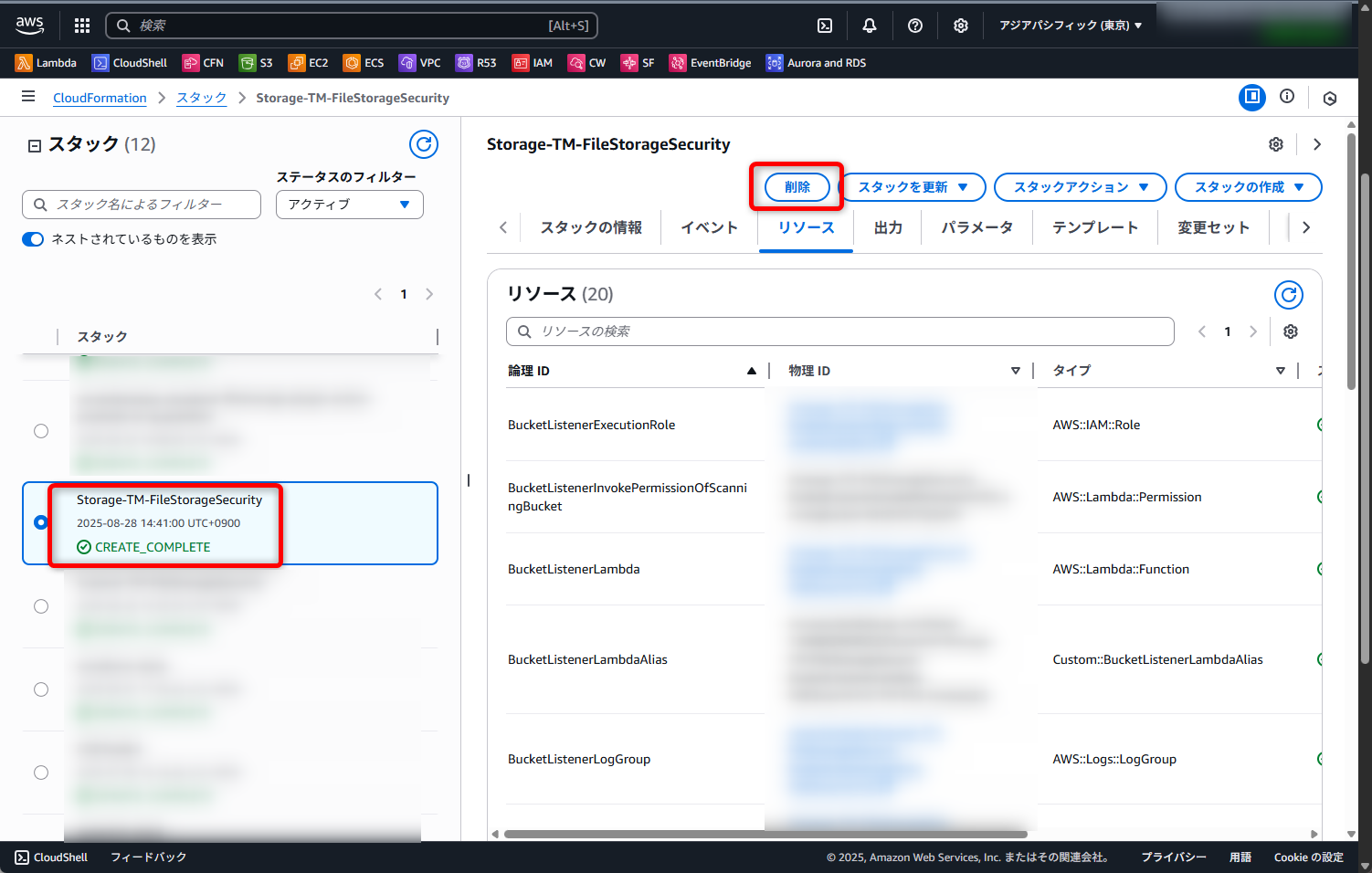The image size is (1372, 873).
Task: Open the EventBridge shortcut
Action: coord(710,63)
